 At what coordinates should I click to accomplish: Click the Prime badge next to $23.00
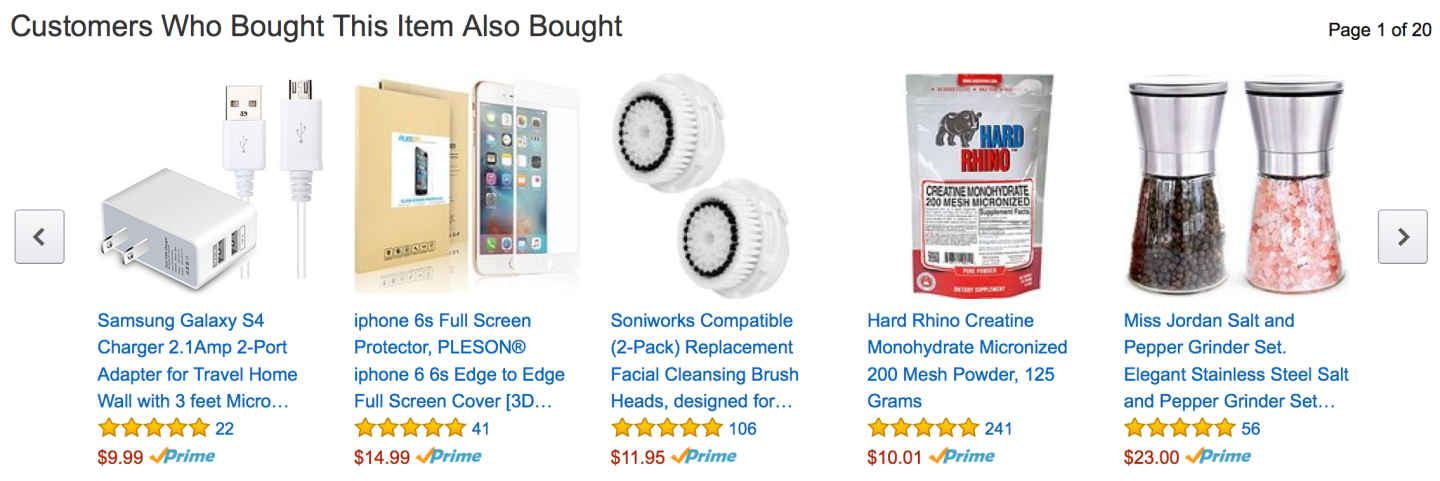pos(1218,457)
